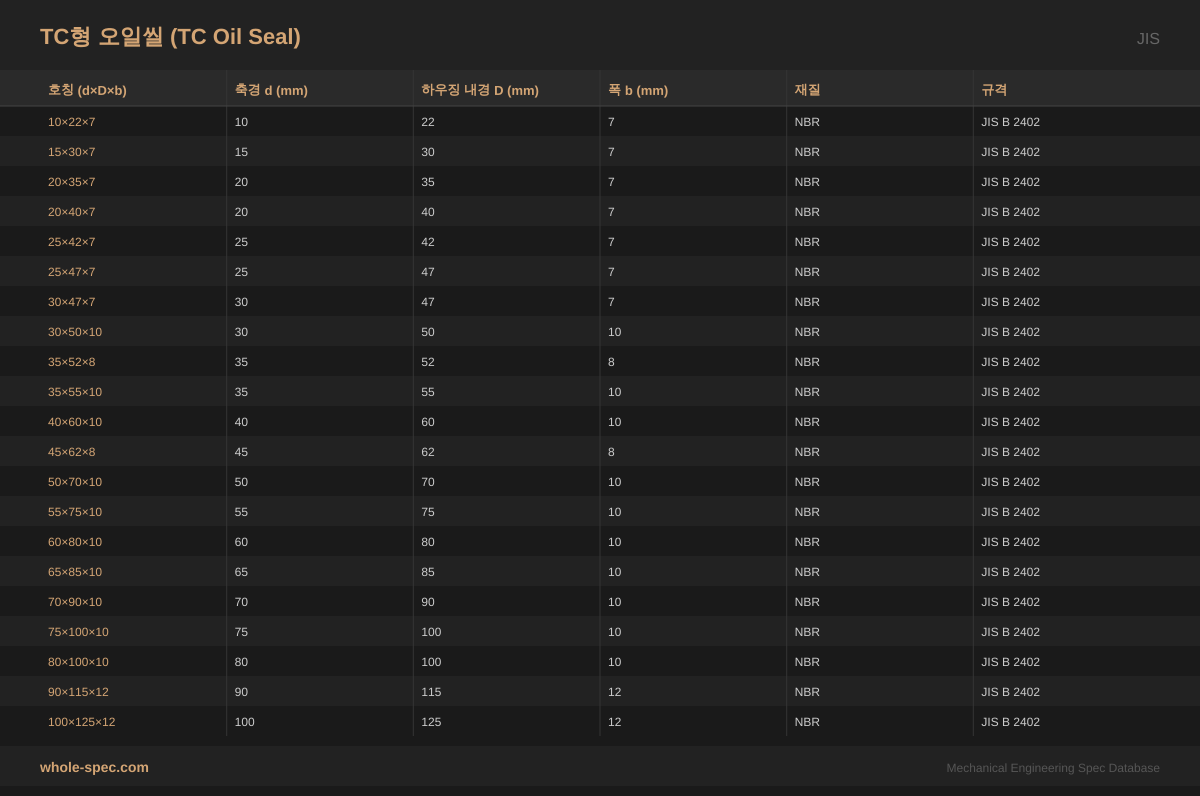Click NBR material in the 50×70×10 row
1200x796 pixels.
click(807, 482)
